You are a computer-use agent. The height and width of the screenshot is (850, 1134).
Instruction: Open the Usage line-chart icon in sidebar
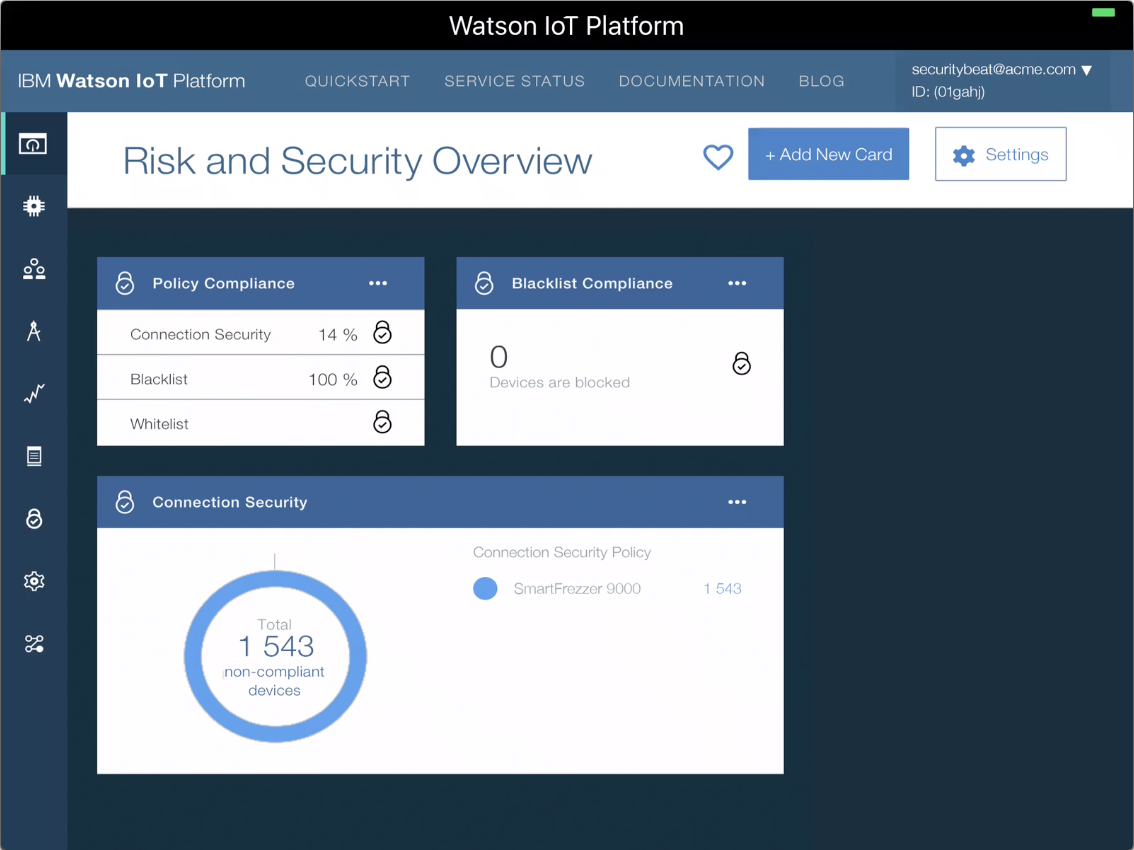(x=33, y=394)
